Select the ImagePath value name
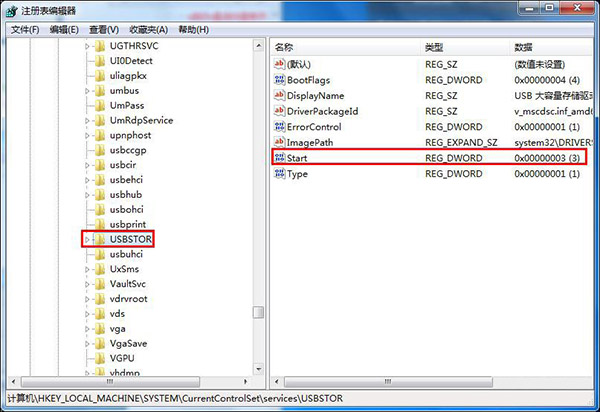600x412 pixels. click(310, 143)
